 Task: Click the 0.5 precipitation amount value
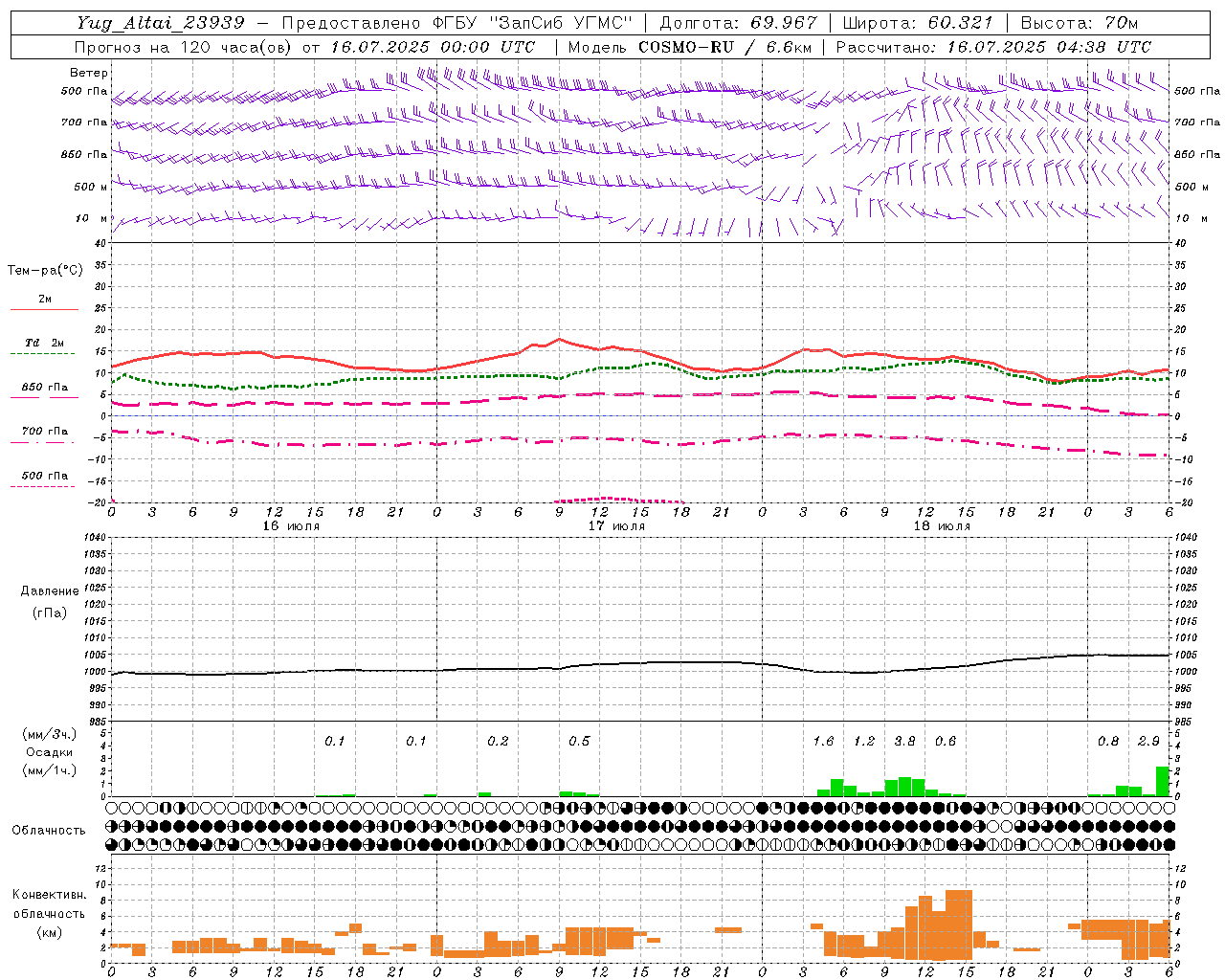point(579,741)
